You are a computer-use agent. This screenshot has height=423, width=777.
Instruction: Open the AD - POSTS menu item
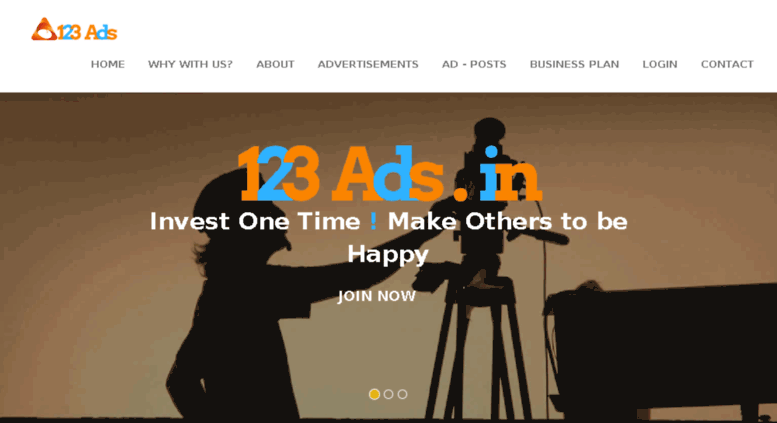coord(474,64)
